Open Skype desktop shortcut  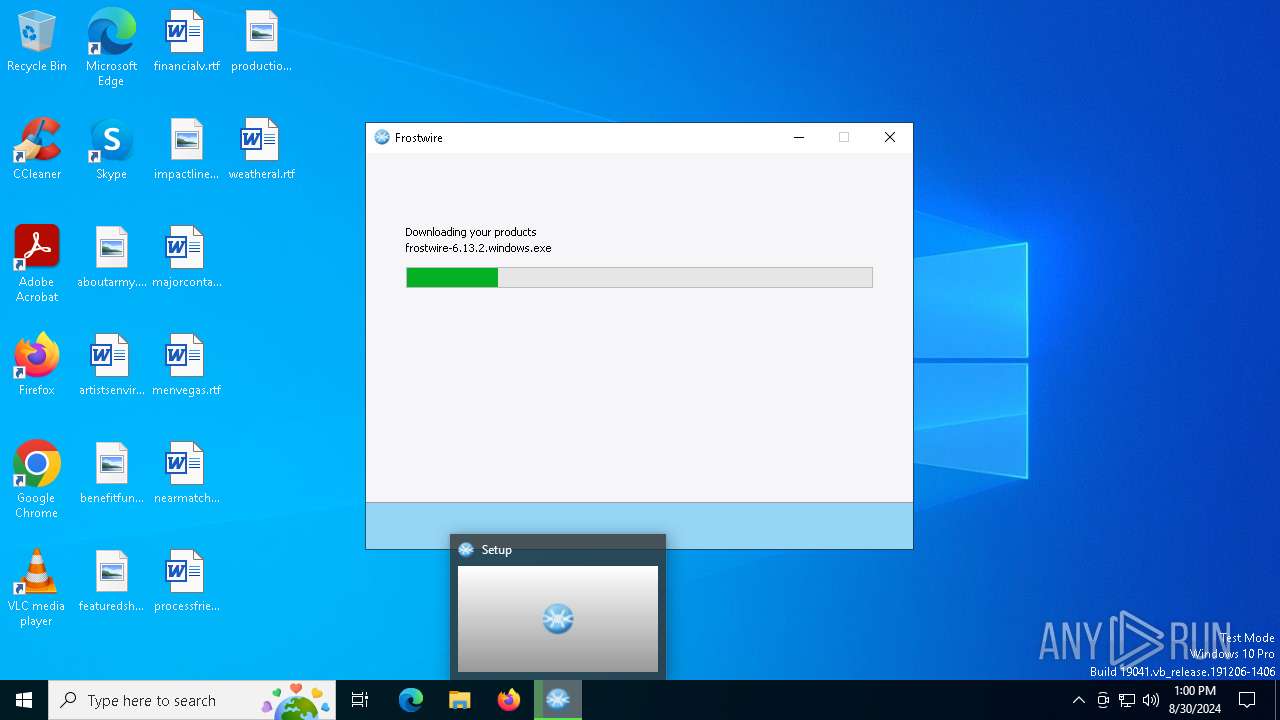tap(111, 150)
